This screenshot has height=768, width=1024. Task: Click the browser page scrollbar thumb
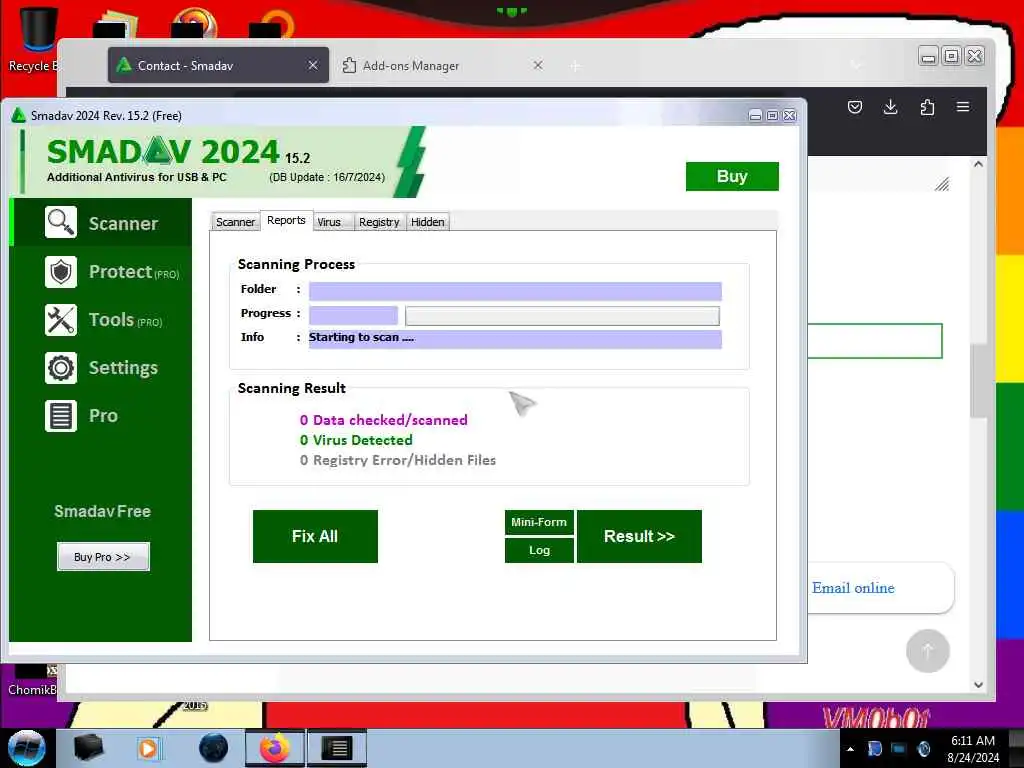coord(978,381)
